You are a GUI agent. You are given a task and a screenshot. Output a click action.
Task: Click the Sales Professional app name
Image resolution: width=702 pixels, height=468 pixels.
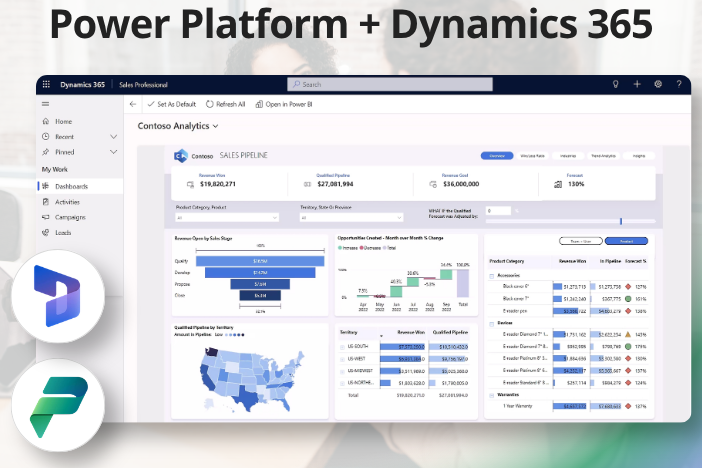click(x=143, y=84)
